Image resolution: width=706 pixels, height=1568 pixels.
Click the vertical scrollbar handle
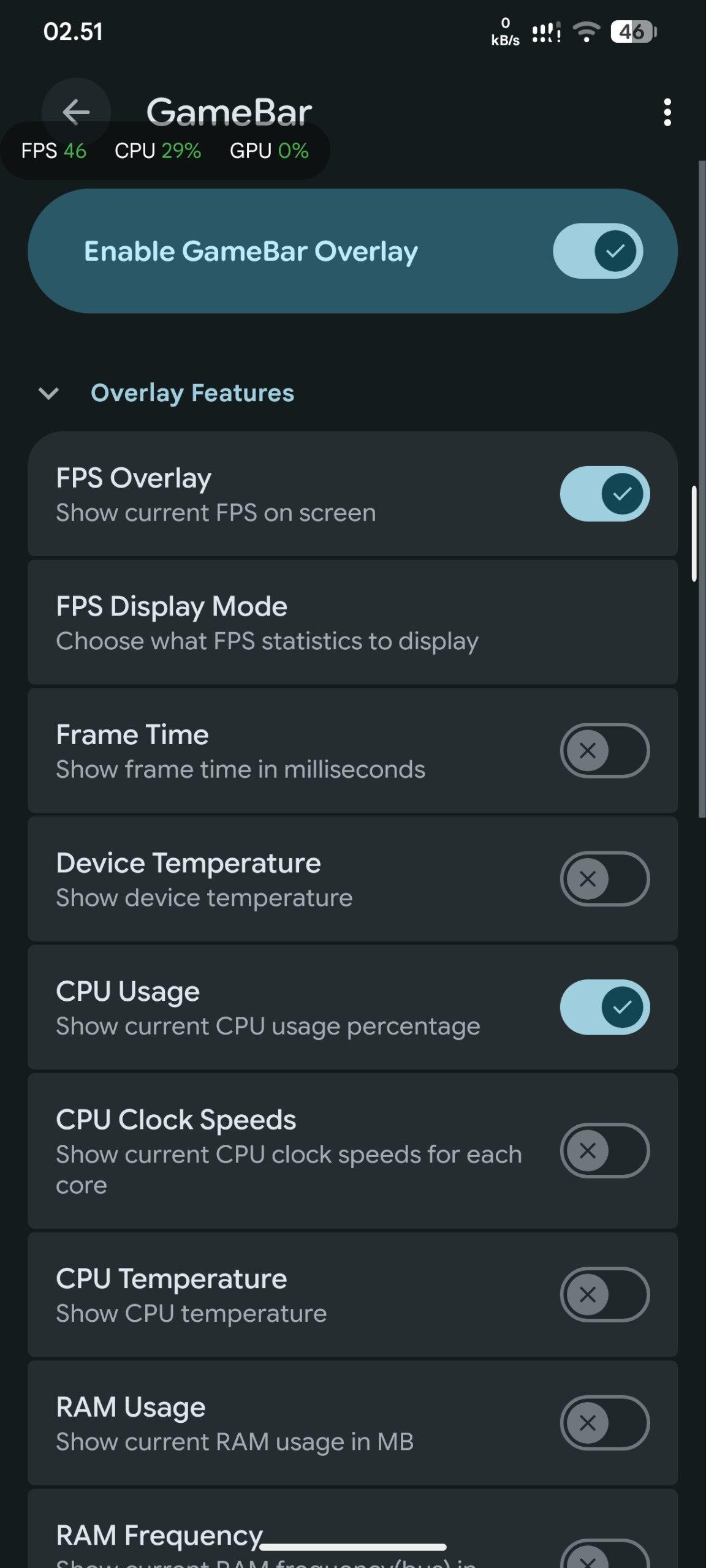pyautogui.click(x=694, y=533)
